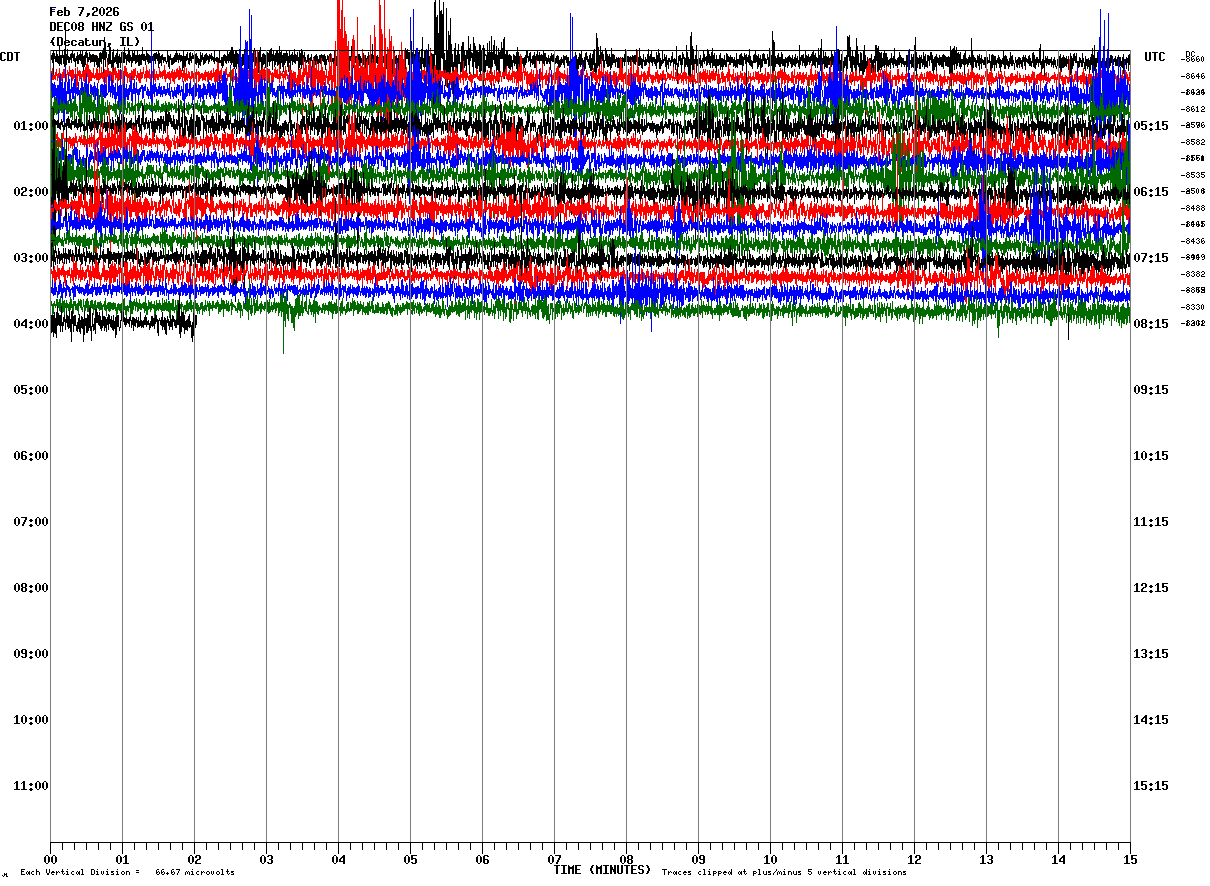Image resolution: width=1210 pixels, height=886 pixels.
Task: Click minute tick label '11' on time axis
Action: coord(842,859)
